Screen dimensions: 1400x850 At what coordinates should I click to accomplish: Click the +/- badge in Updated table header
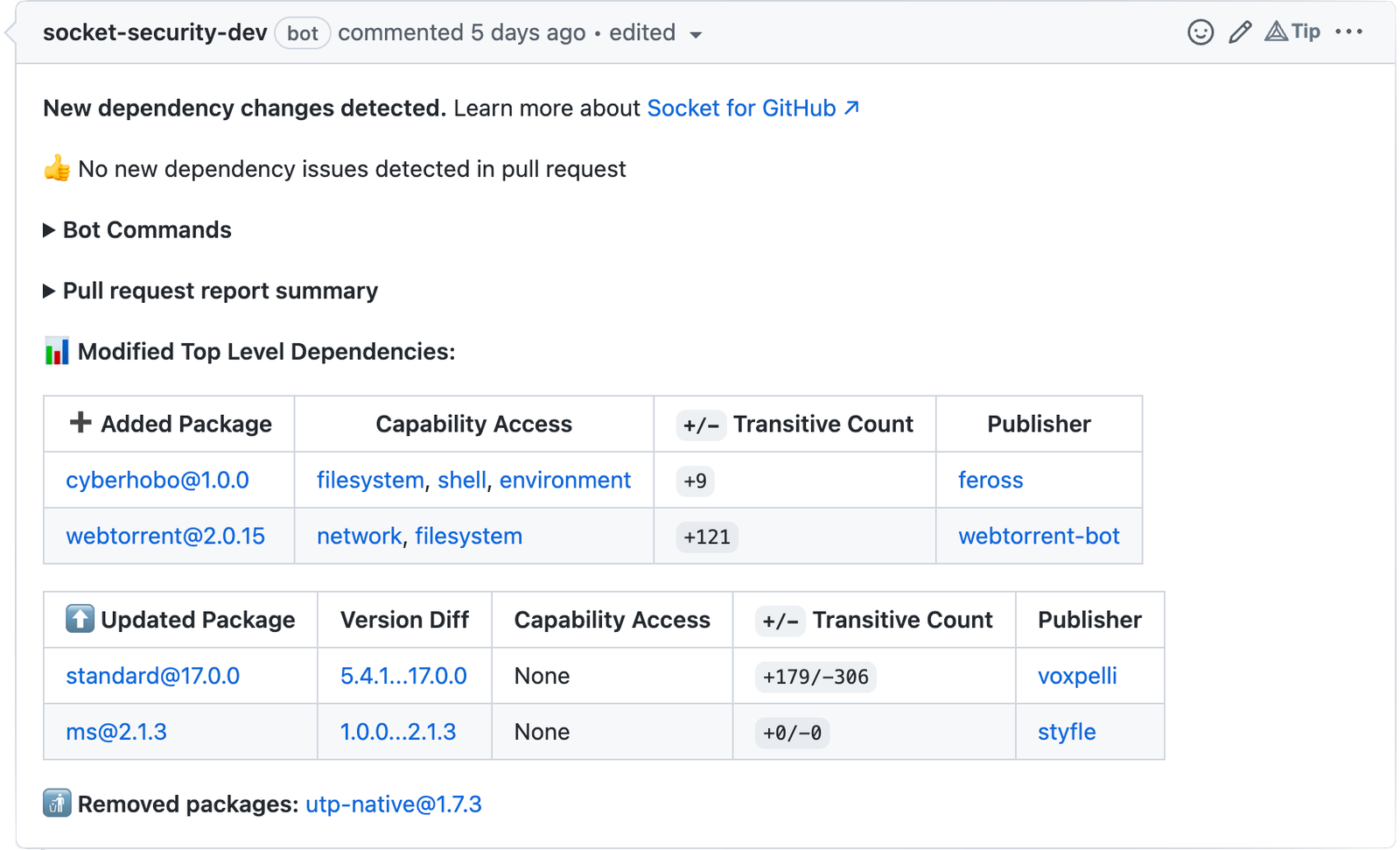(780, 622)
